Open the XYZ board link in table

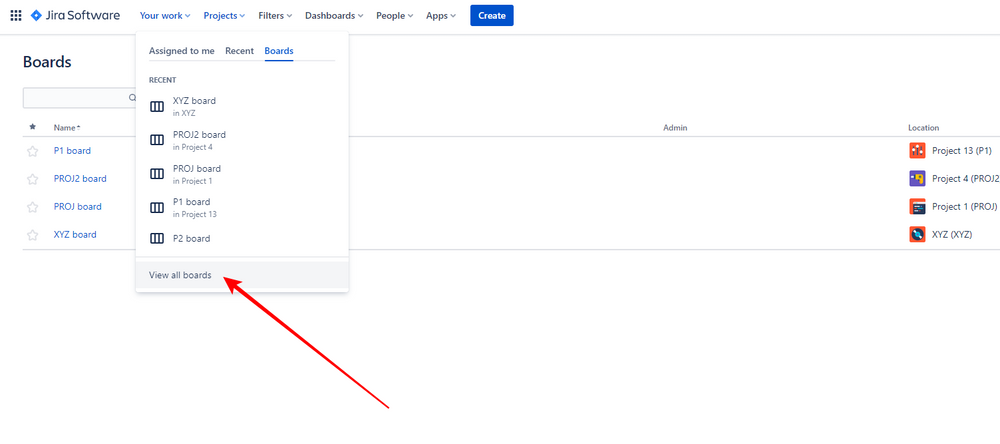tap(75, 235)
